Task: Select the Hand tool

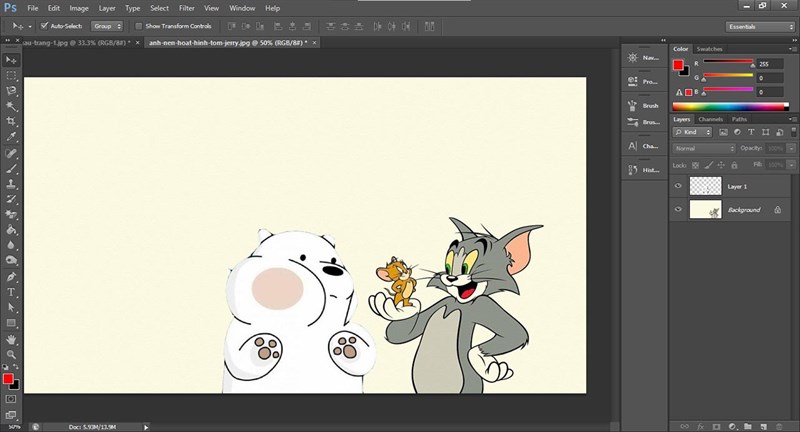Action: (11, 340)
